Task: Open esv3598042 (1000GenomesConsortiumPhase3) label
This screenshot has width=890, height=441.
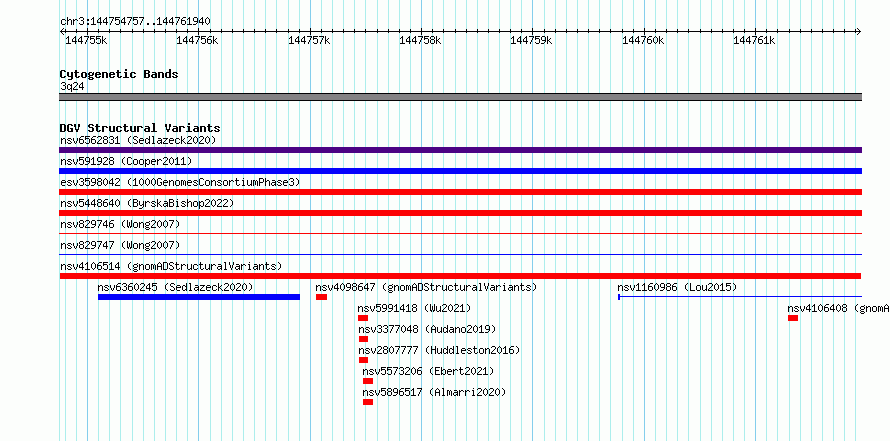Action: [180, 182]
